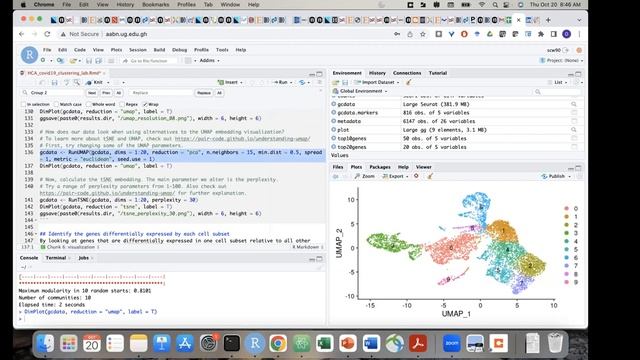Image resolution: width=640 pixels, height=360 pixels.
Task: Toggle the In selection checkbox
Action: (x=24, y=104)
